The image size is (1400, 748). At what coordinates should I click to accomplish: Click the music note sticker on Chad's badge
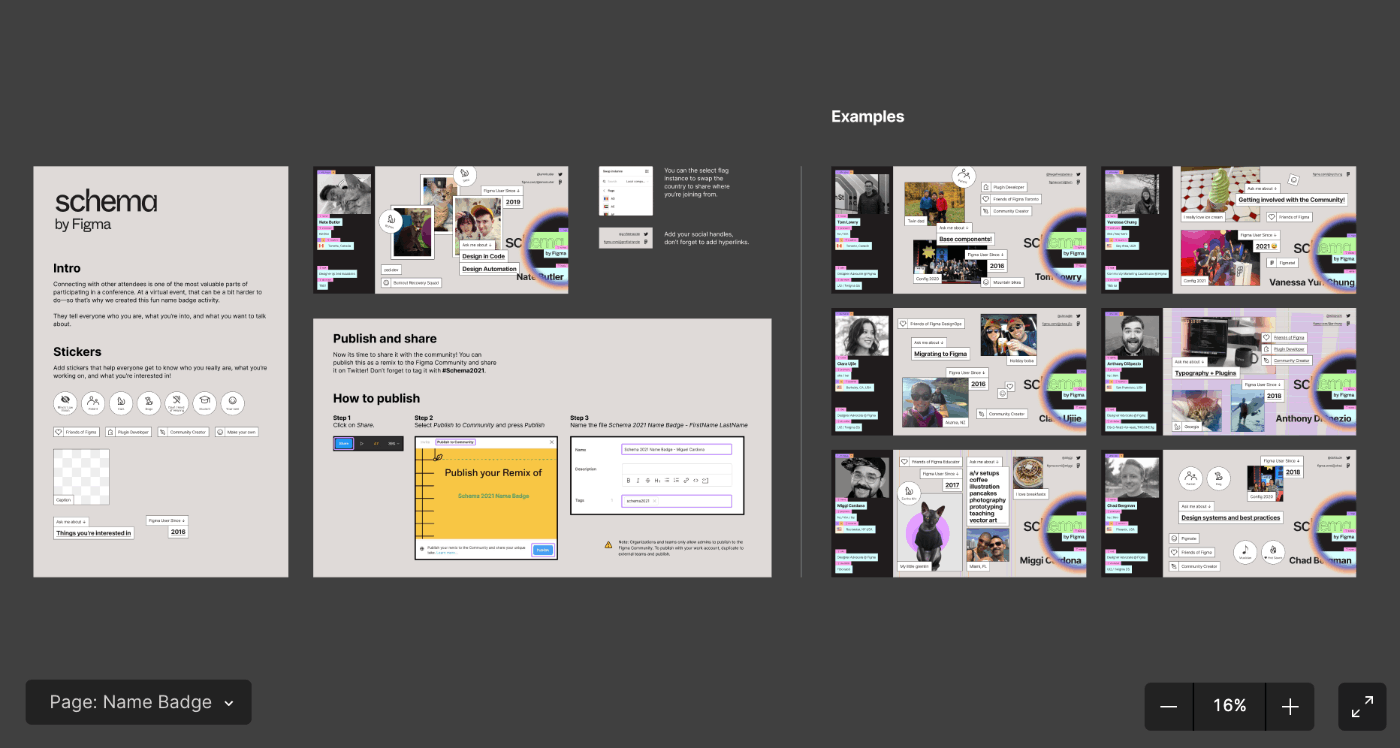1244,550
